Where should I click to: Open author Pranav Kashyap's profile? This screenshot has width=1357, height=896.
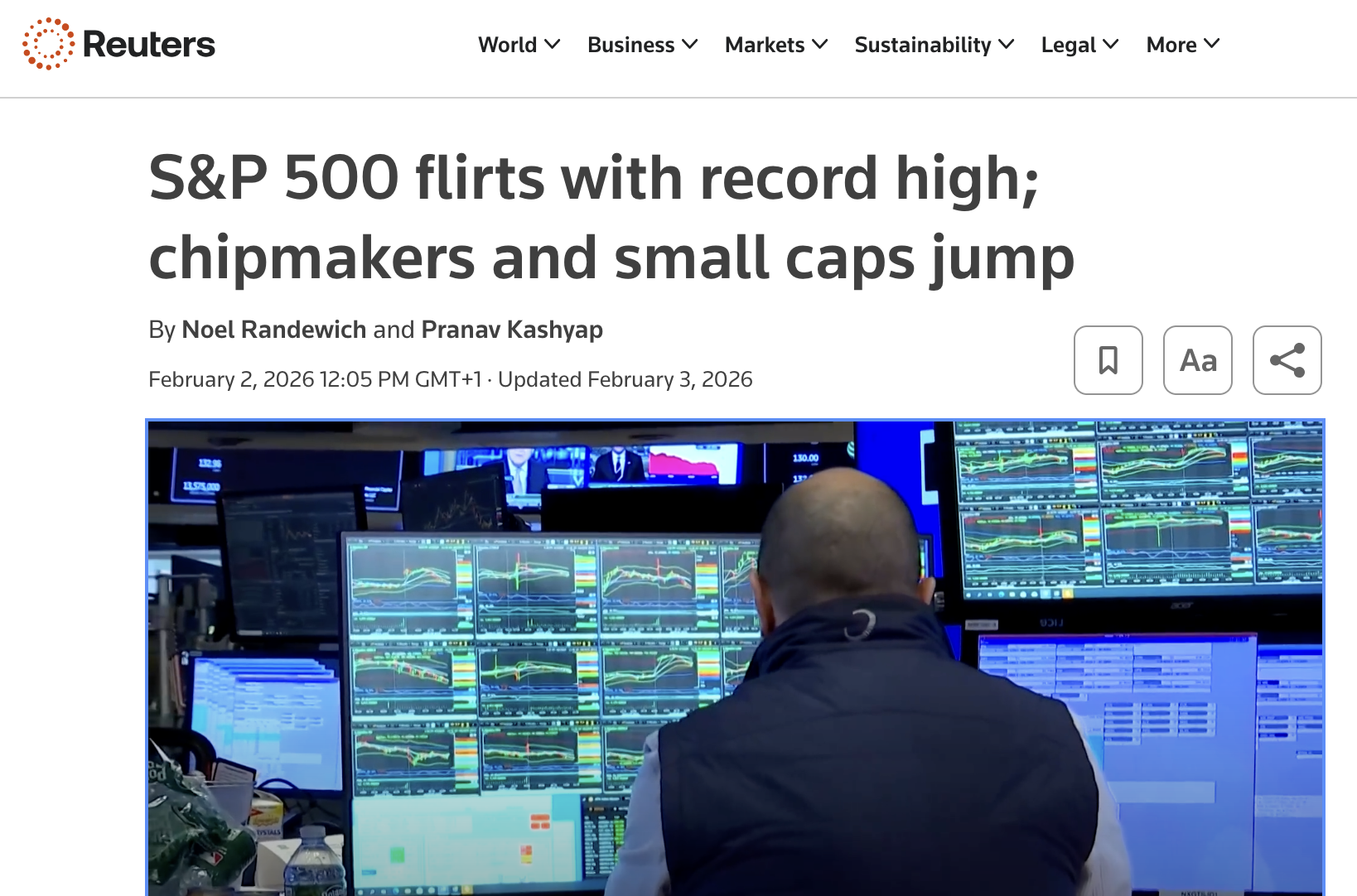click(512, 330)
